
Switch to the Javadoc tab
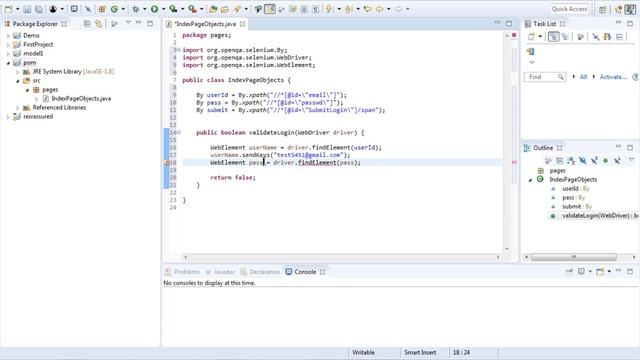[x=220, y=272]
